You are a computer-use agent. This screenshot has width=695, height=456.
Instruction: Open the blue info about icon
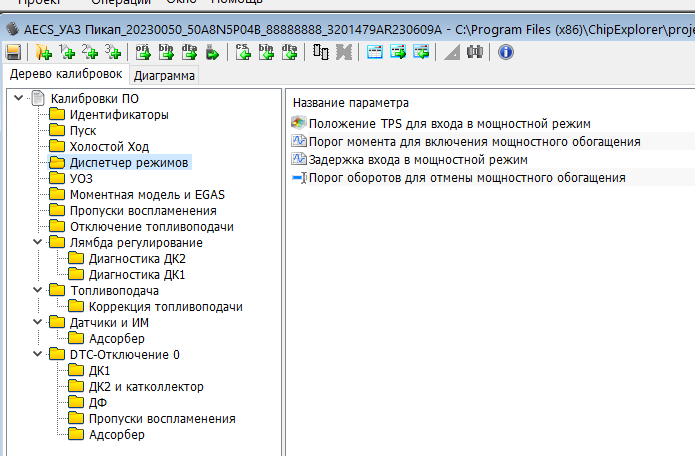(x=505, y=52)
